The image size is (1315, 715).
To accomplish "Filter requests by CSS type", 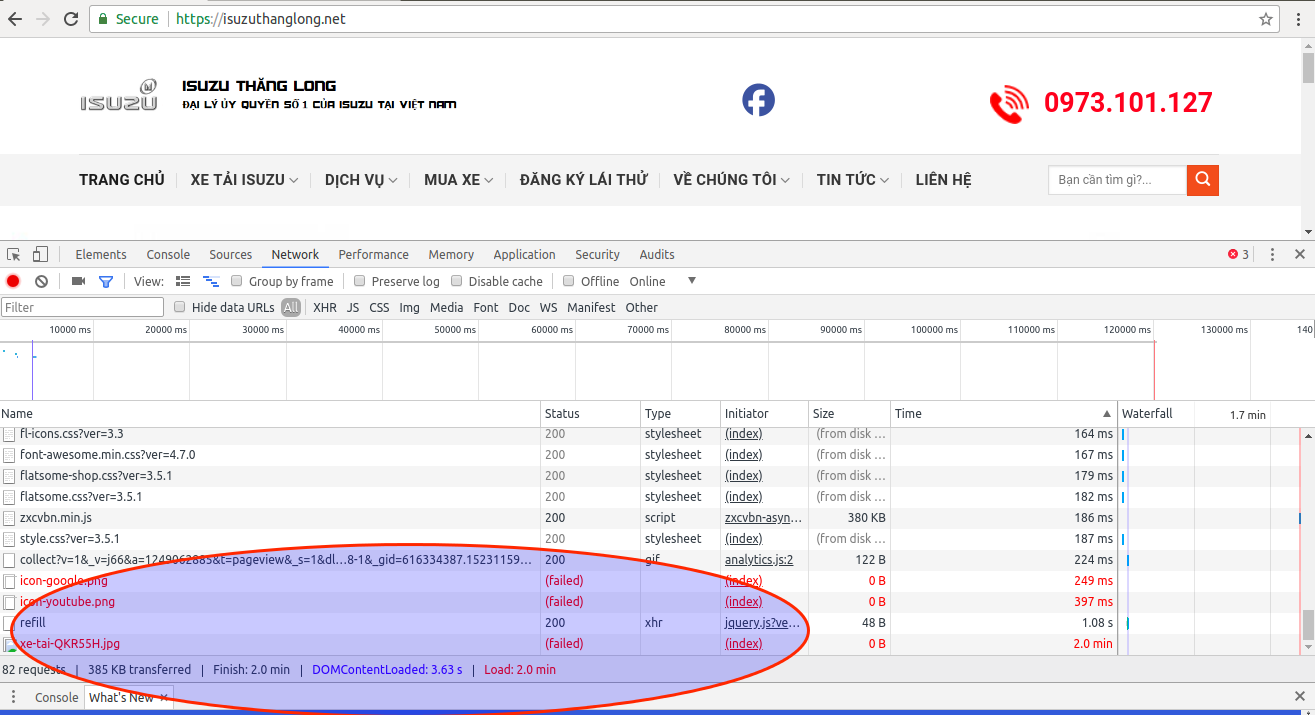I will point(379,307).
